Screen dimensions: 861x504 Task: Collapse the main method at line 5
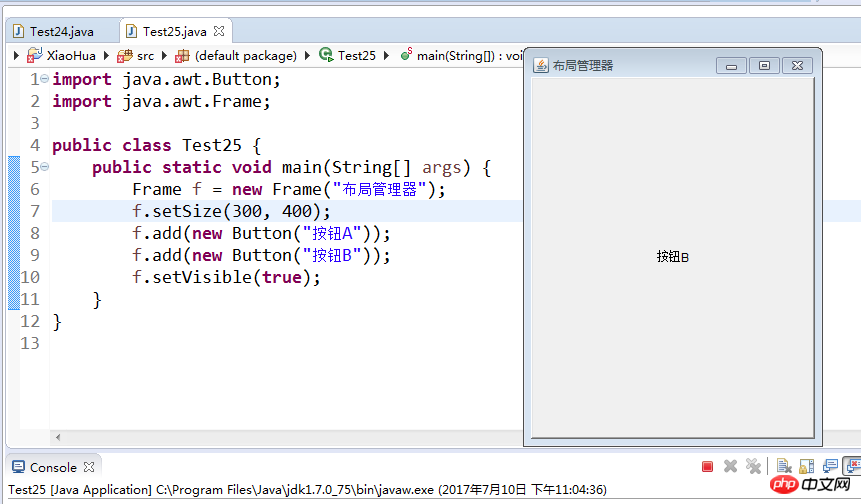tap(44, 166)
